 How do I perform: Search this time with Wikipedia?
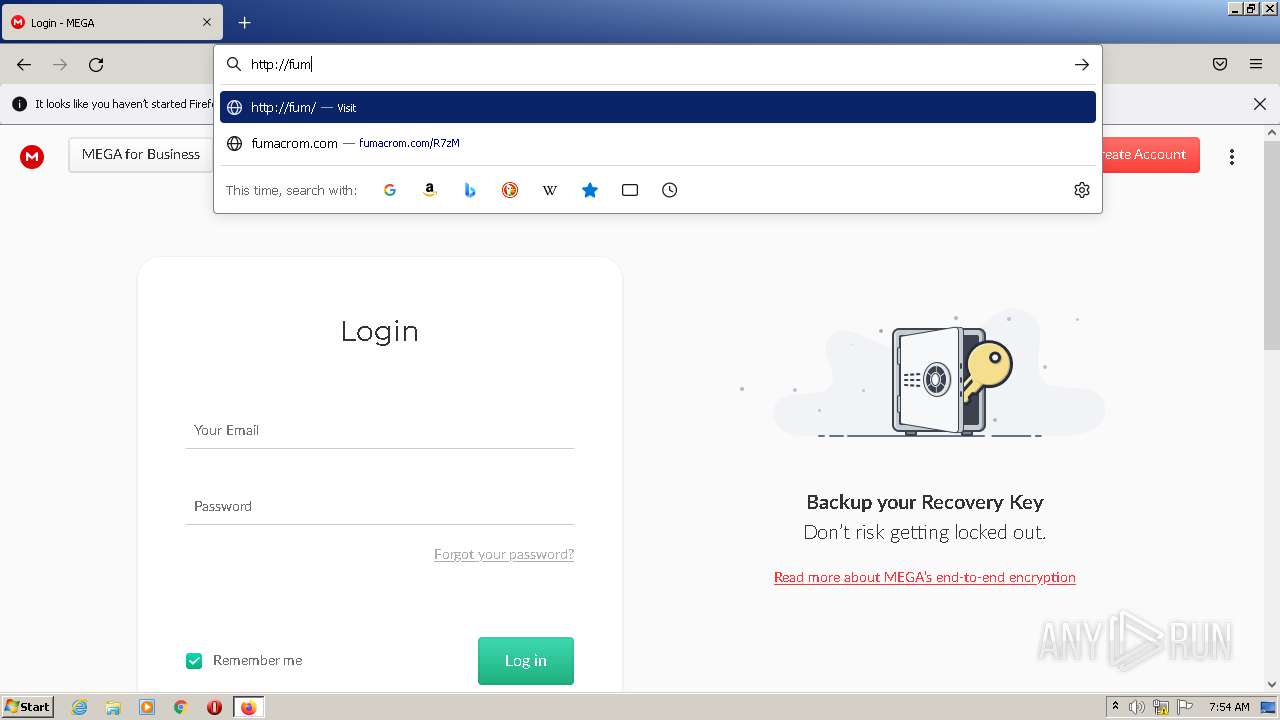click(x=550, y=190)
